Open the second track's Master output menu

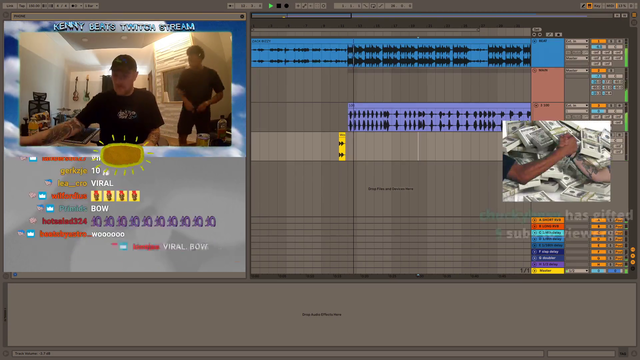pyautogui.click(x=577, y=70)
